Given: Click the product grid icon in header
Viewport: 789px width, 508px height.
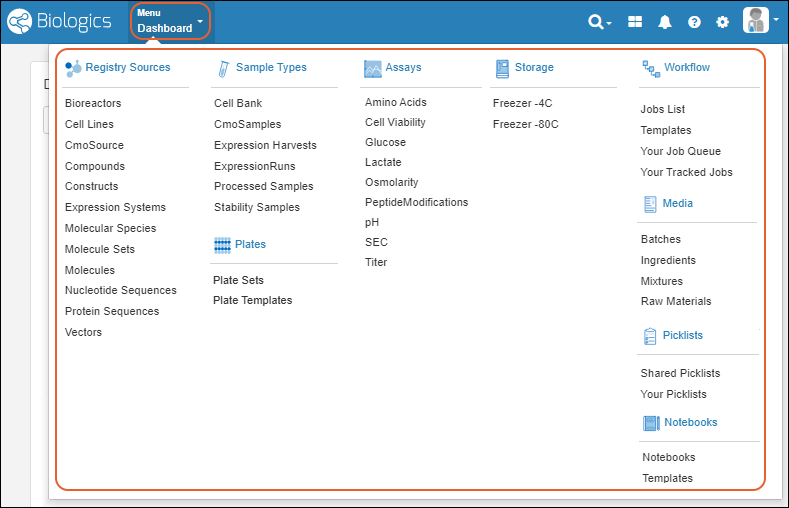Looking at the screenshot, I should pyautogui.click(x=635, y=22).
